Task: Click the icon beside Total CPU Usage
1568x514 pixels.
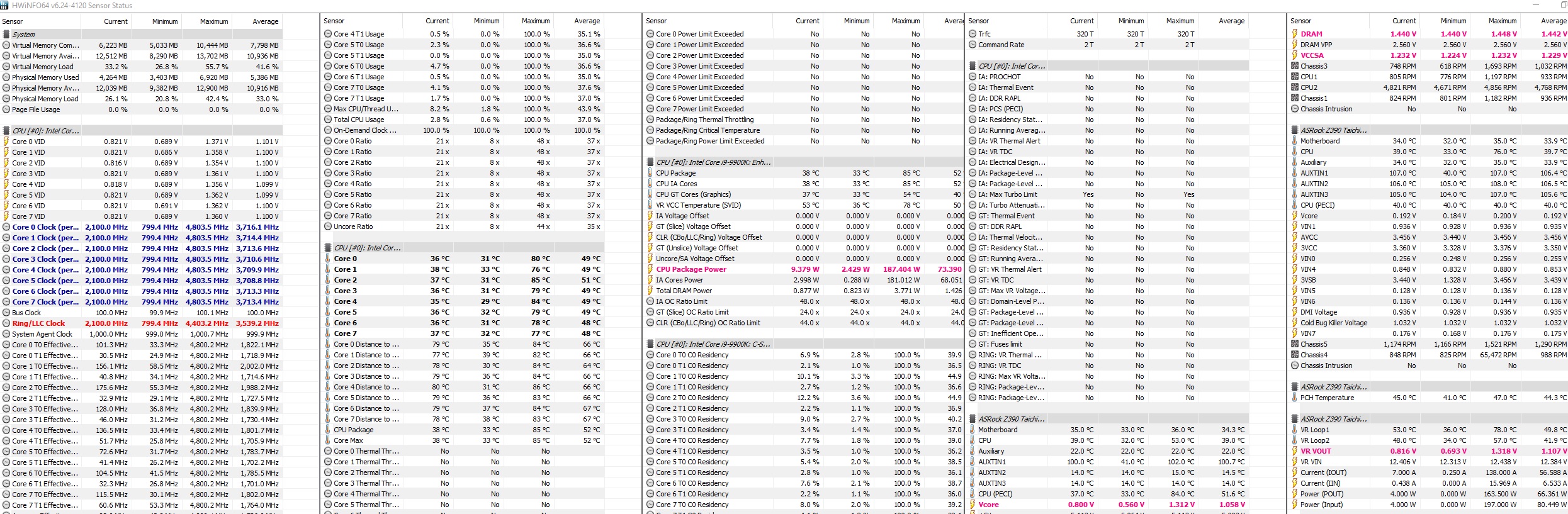Action: pos(328,120)
